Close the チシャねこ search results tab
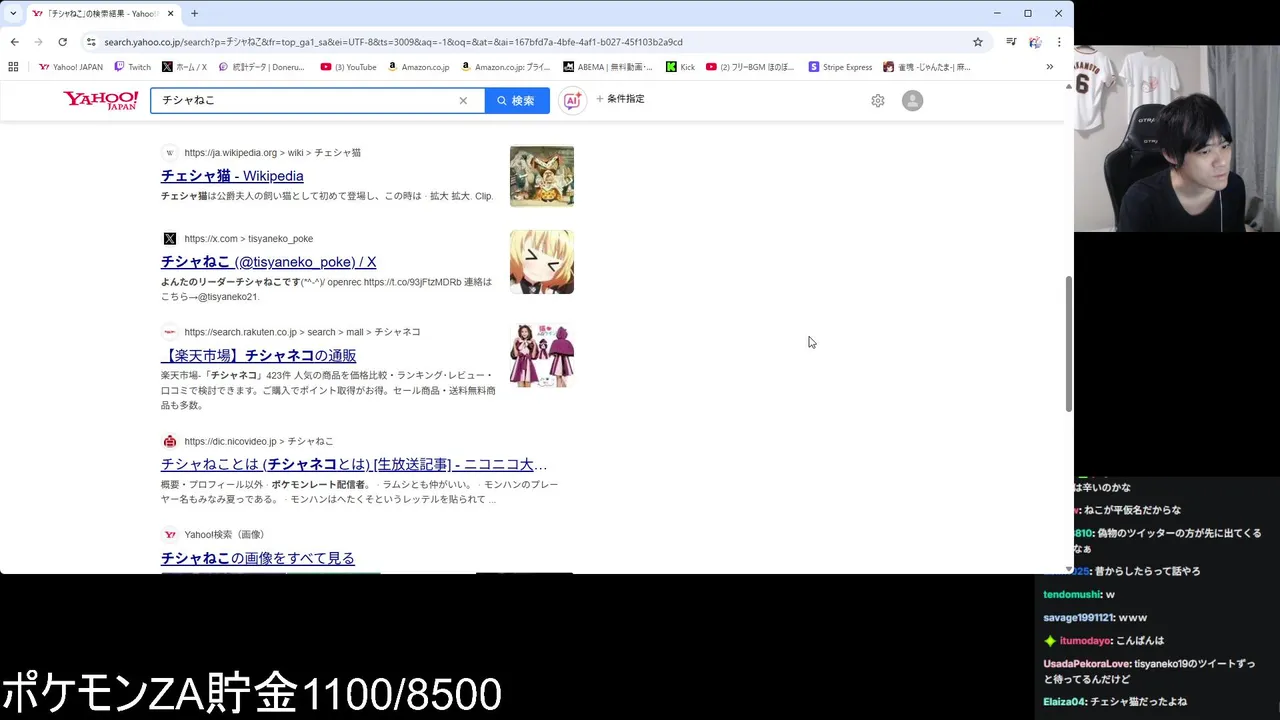Screen dimensions: 1280x720 [x=170, y=13]
